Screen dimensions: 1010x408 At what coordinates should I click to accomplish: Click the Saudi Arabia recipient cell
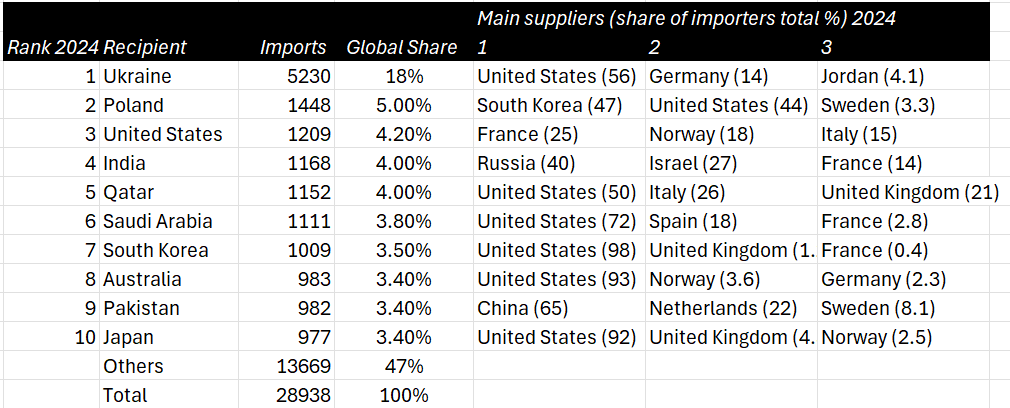click(169, 222)
